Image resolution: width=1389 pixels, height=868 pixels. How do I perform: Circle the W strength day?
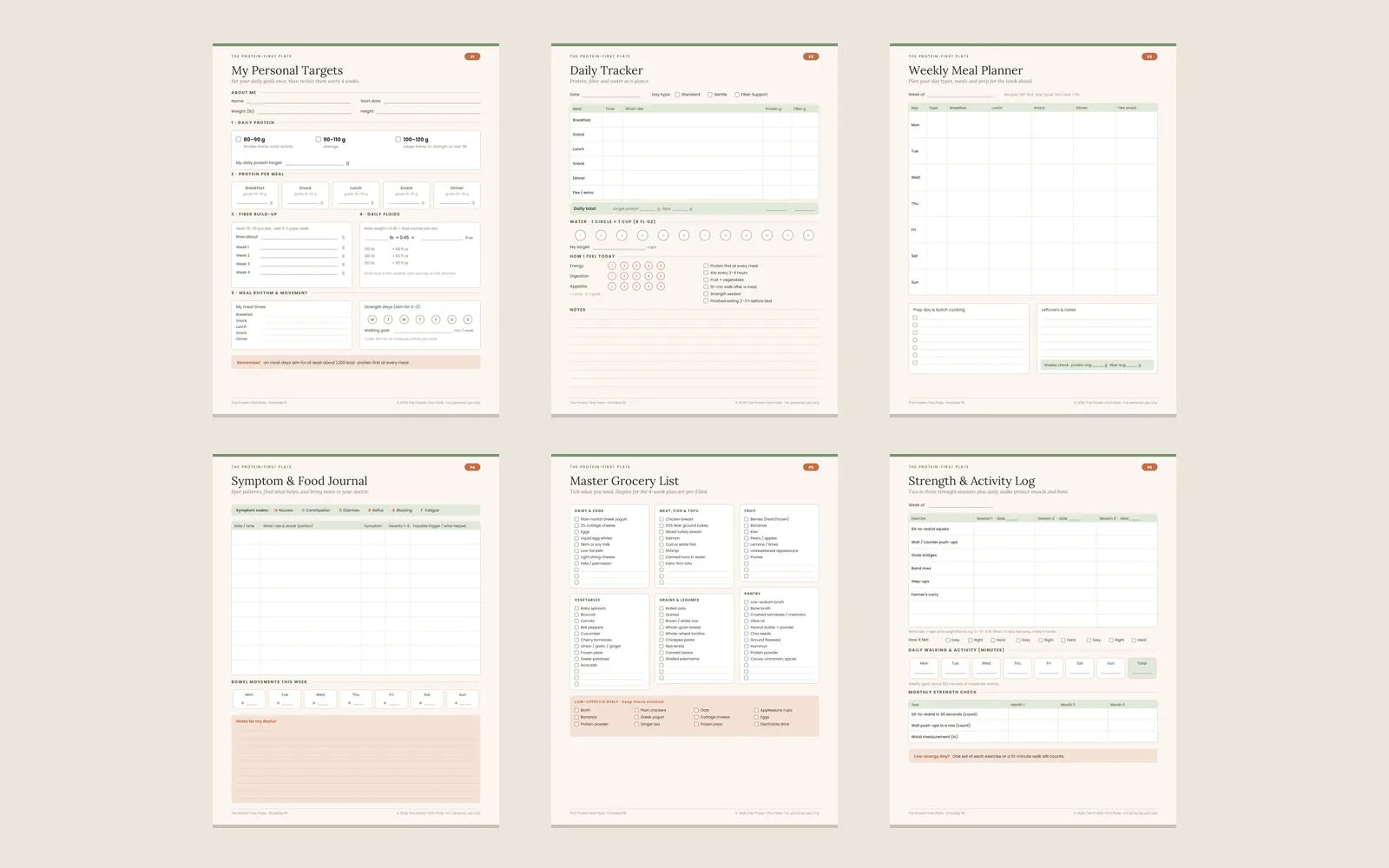tap(404, 319)
